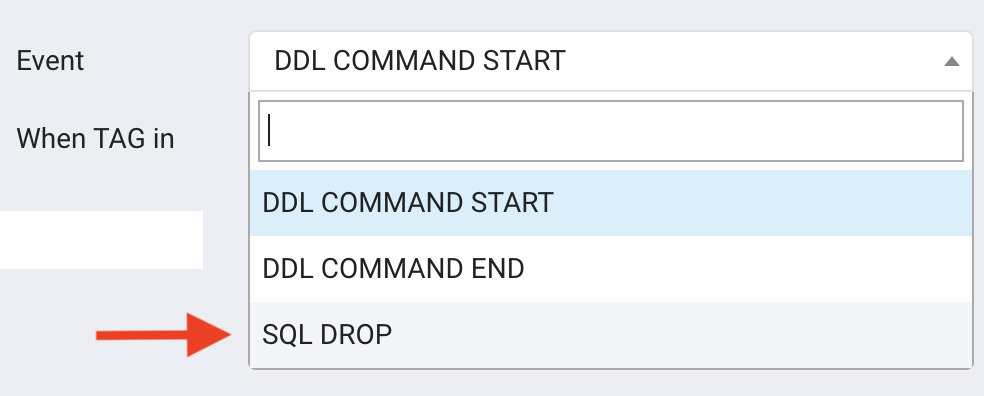Select SQL DROP from the Event list
Screen dimensions: 984x396
(611, 334)
